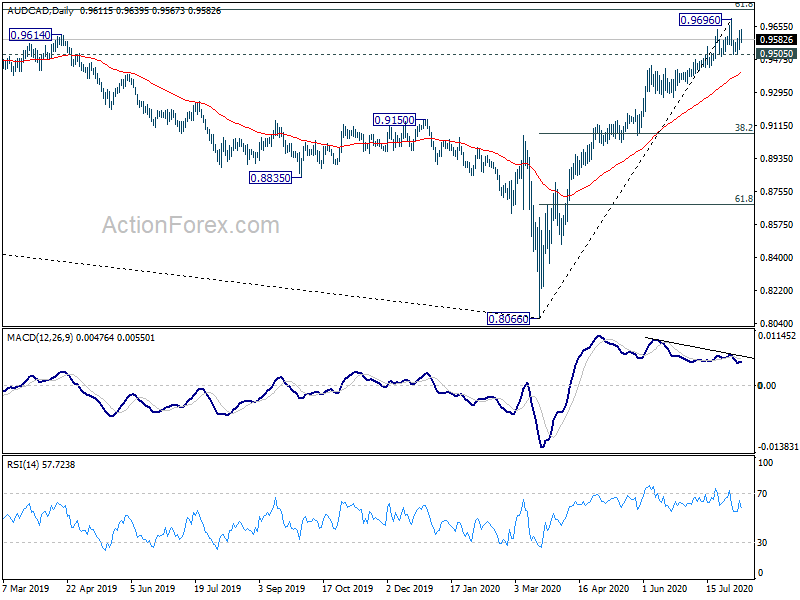Click the 16 Apr 2020 date label
The image size is (800, 600).
pyautogui.click(x=604, y=588)
